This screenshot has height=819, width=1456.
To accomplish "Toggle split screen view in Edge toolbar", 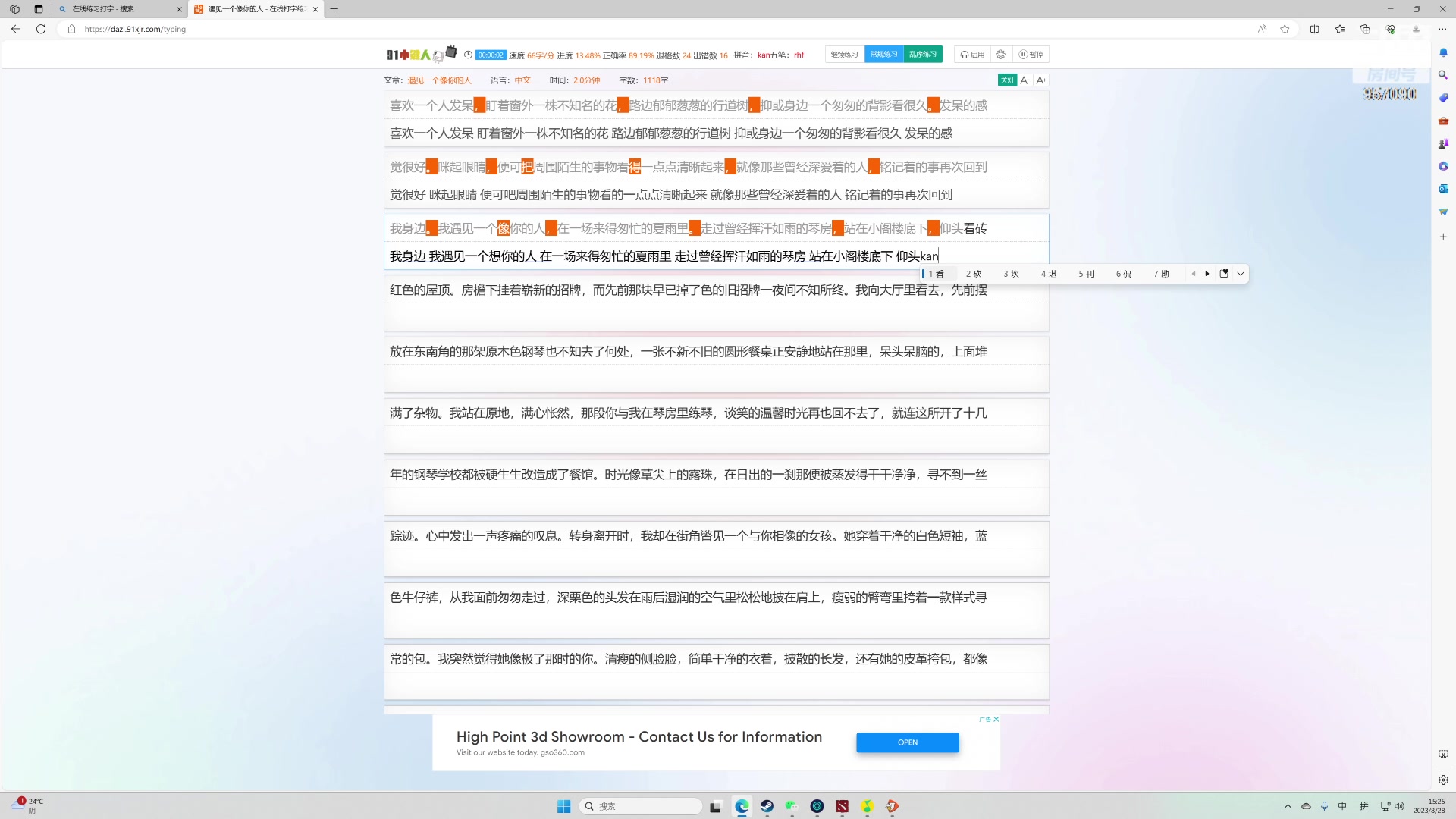I will point(1316,29).
